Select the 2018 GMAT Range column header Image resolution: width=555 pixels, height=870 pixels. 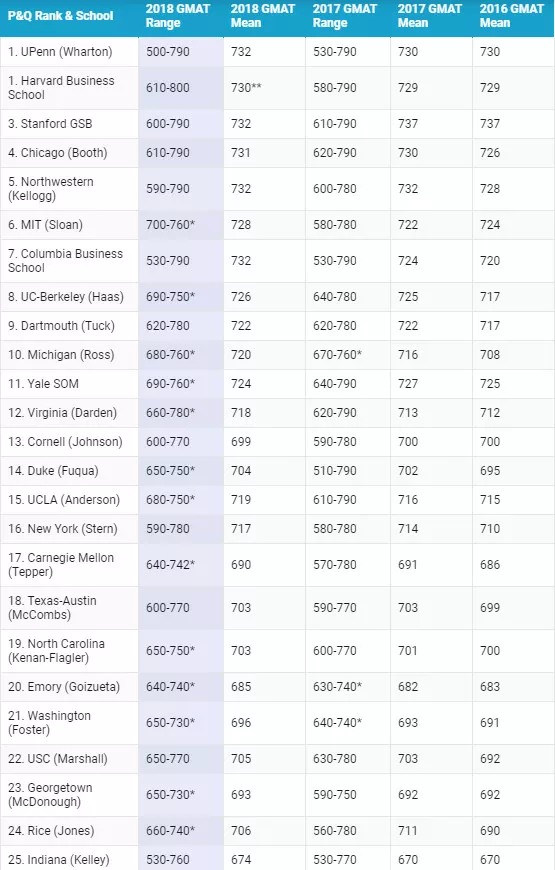(178, 16)
